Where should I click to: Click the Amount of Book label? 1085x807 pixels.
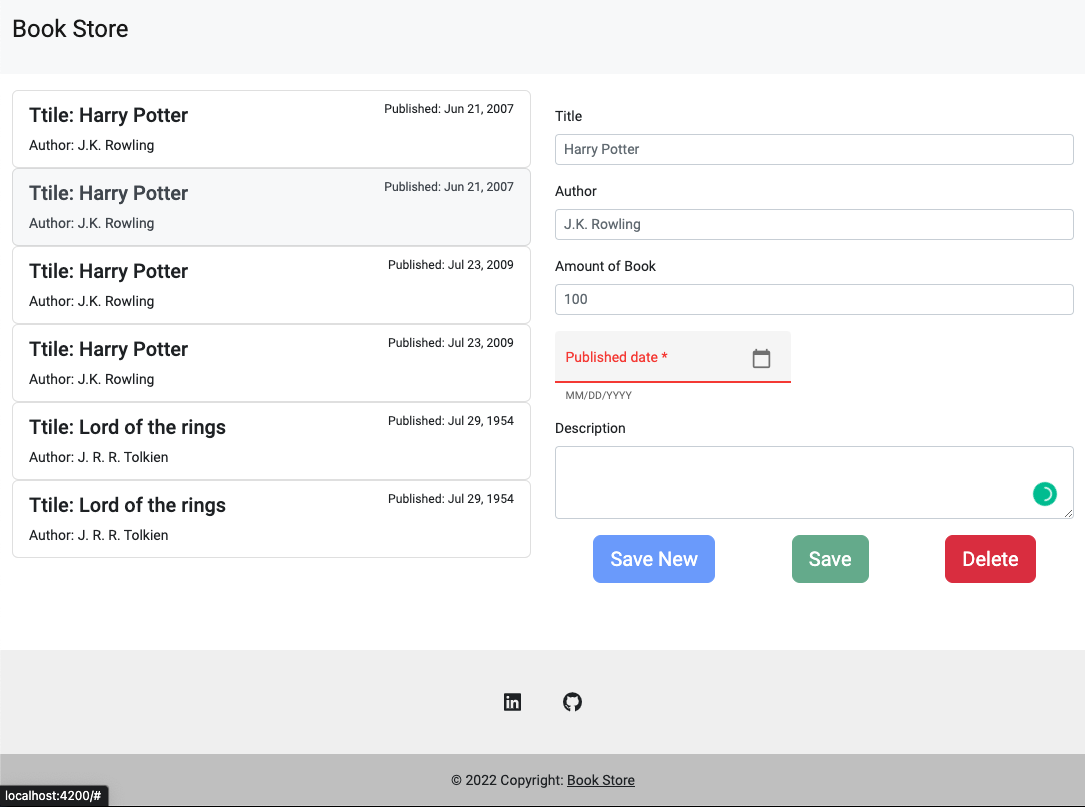605,266
